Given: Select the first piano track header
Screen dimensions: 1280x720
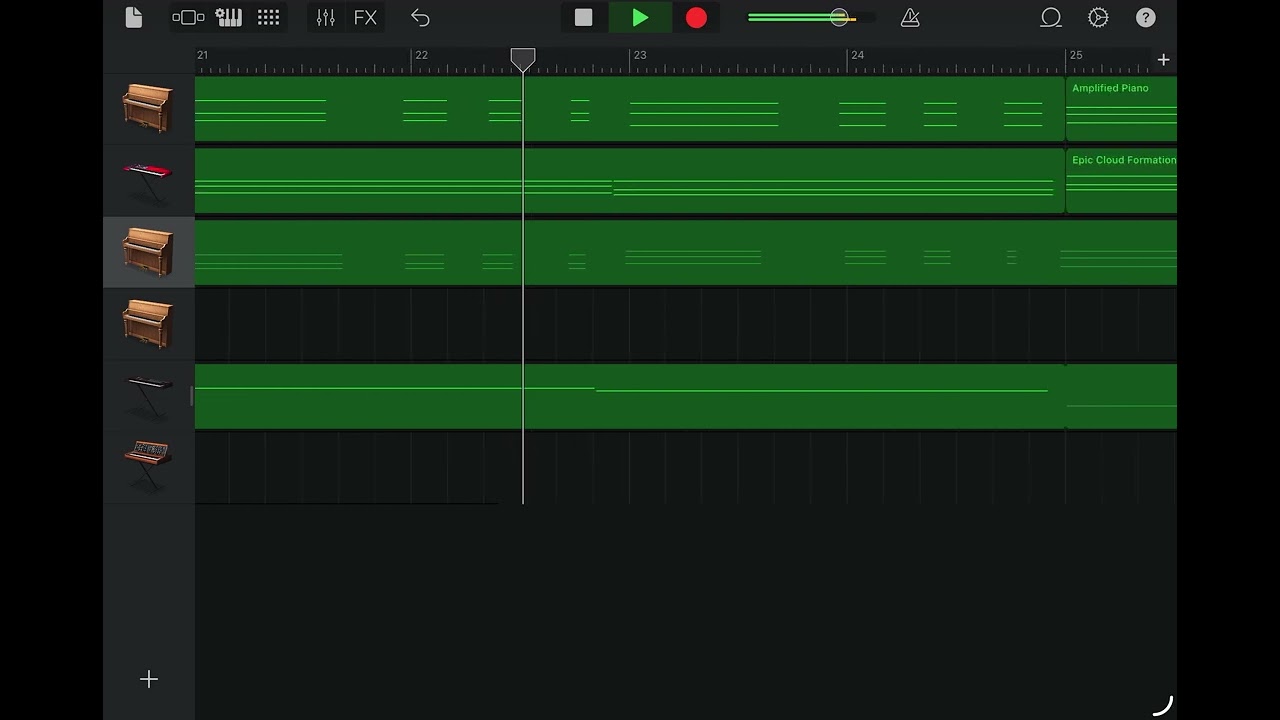Looking at the screenshot, I should click(x=149, y=109).
